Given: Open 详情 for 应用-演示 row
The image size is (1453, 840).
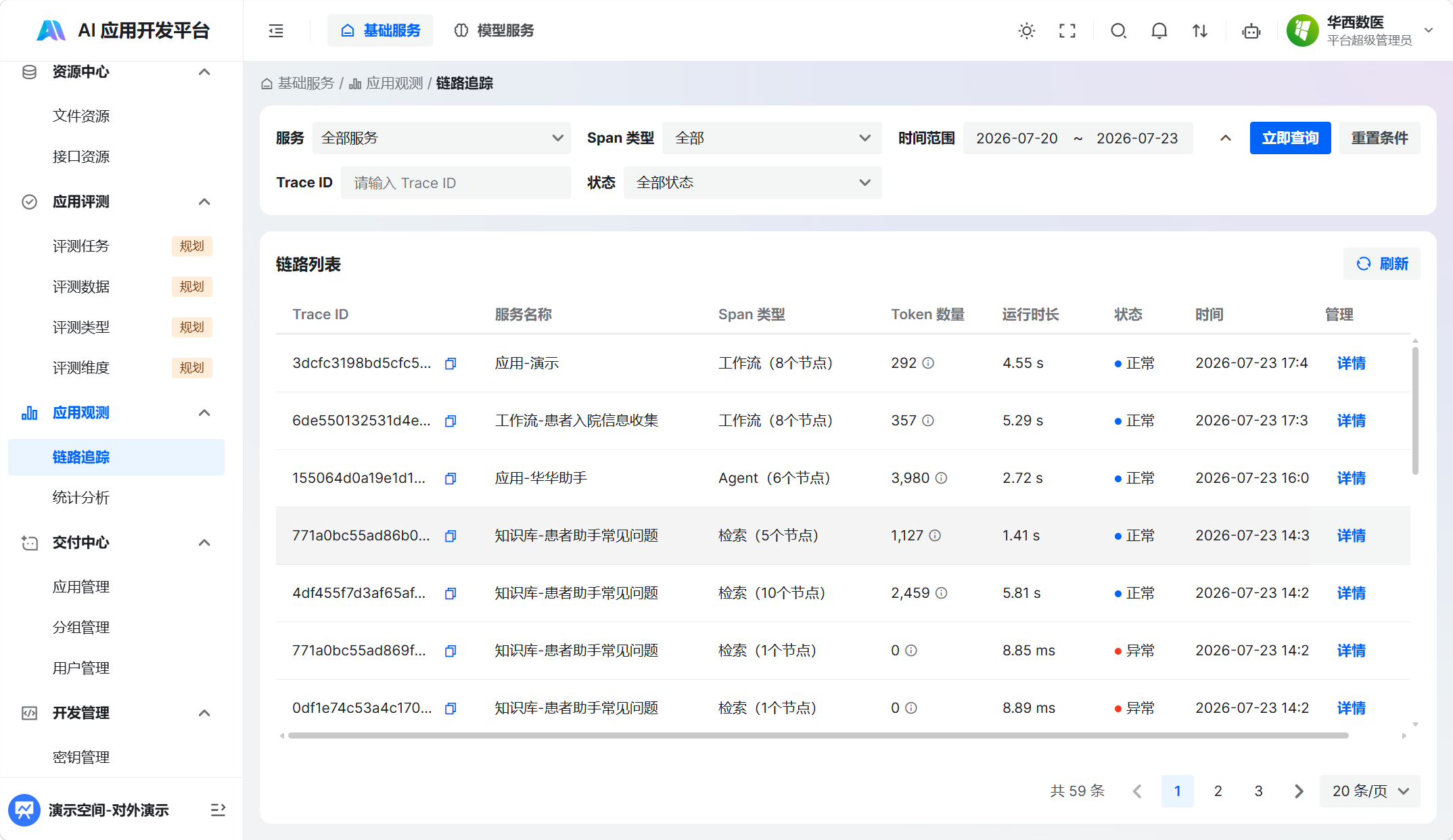Looking at the screenshot, I should click(1351, 363).
